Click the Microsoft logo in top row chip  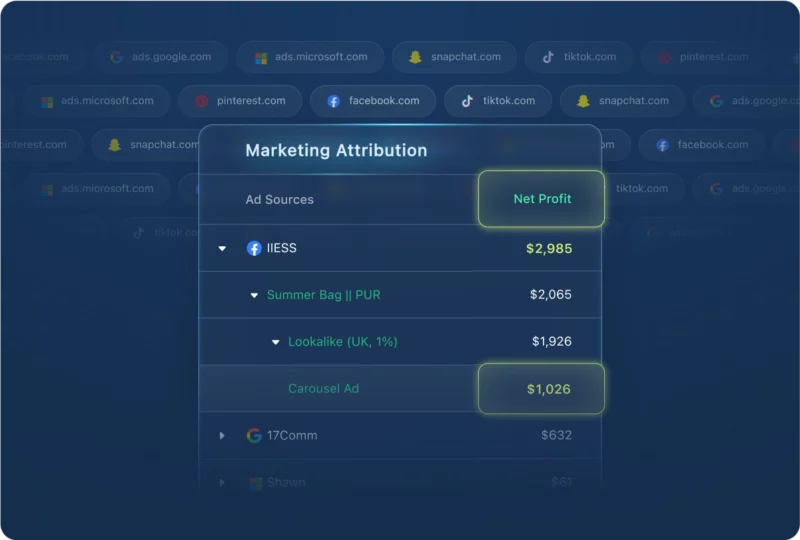point(260,57)
